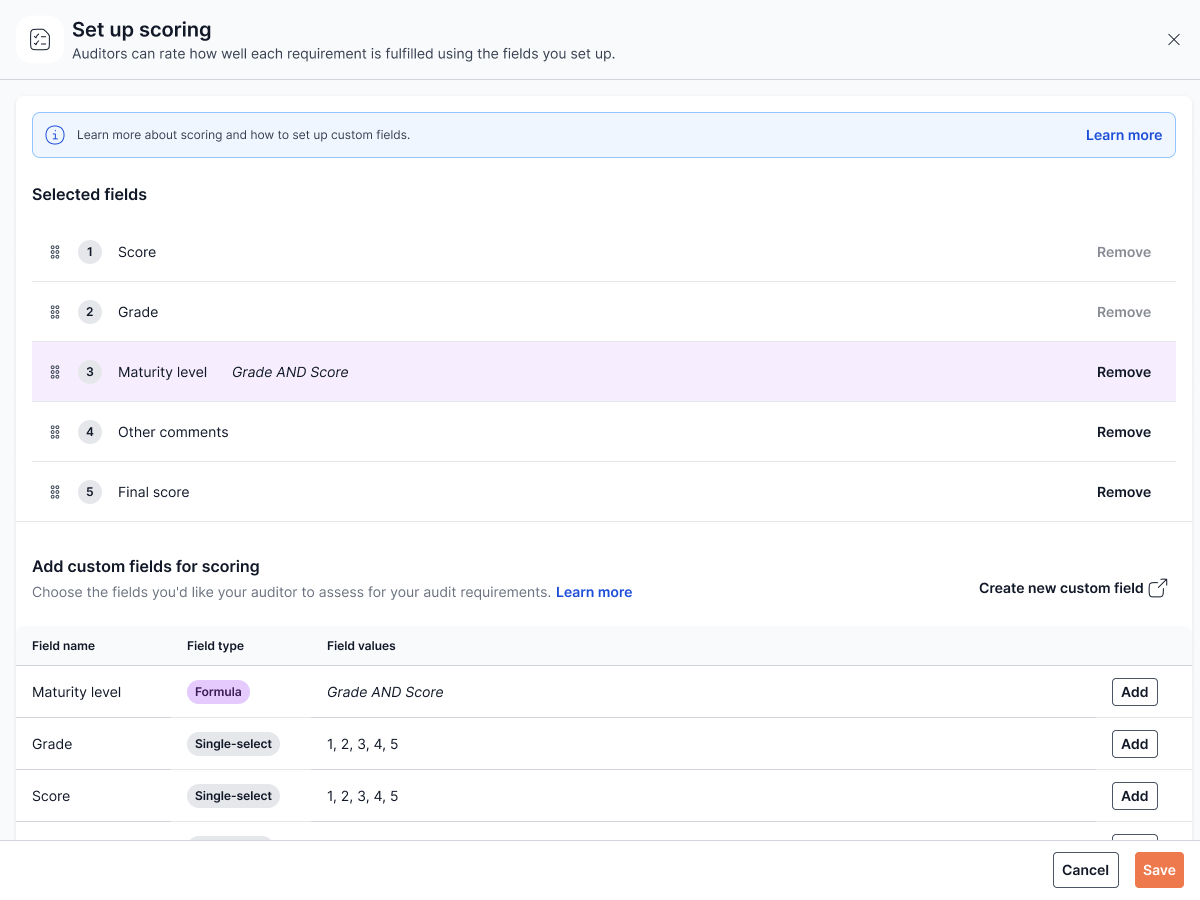Open the external link icon for new custom field

[x=1158, y=588]
